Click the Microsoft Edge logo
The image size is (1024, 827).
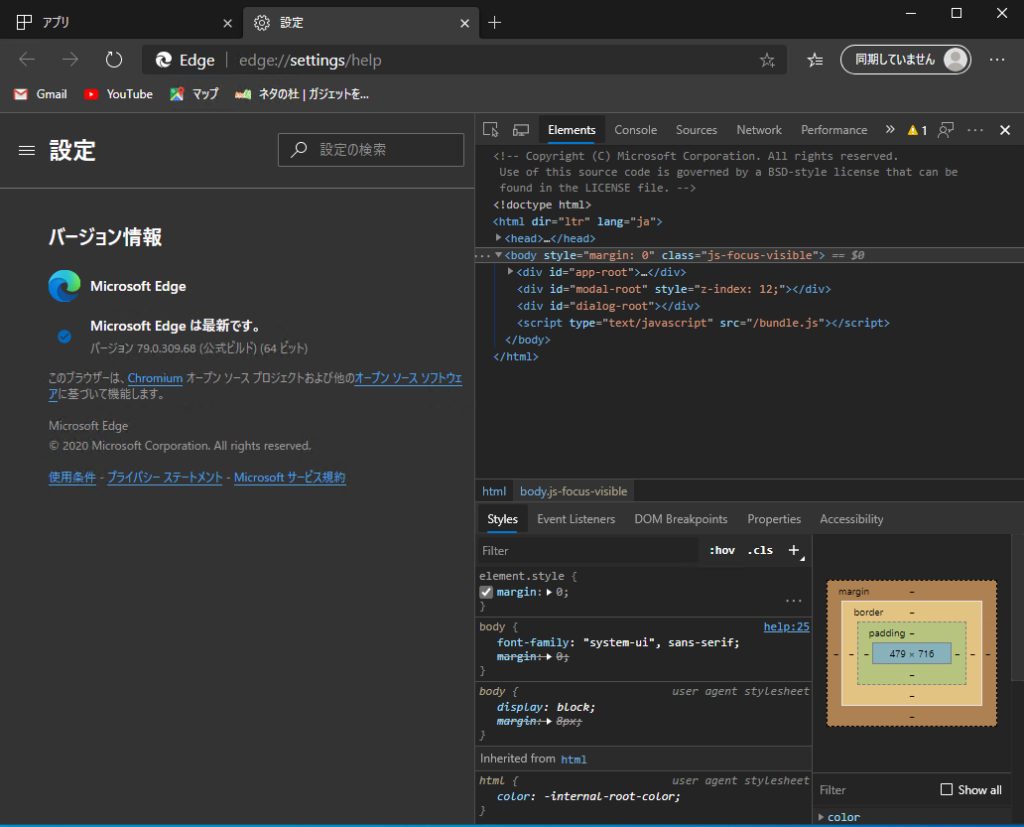(65, 286)
